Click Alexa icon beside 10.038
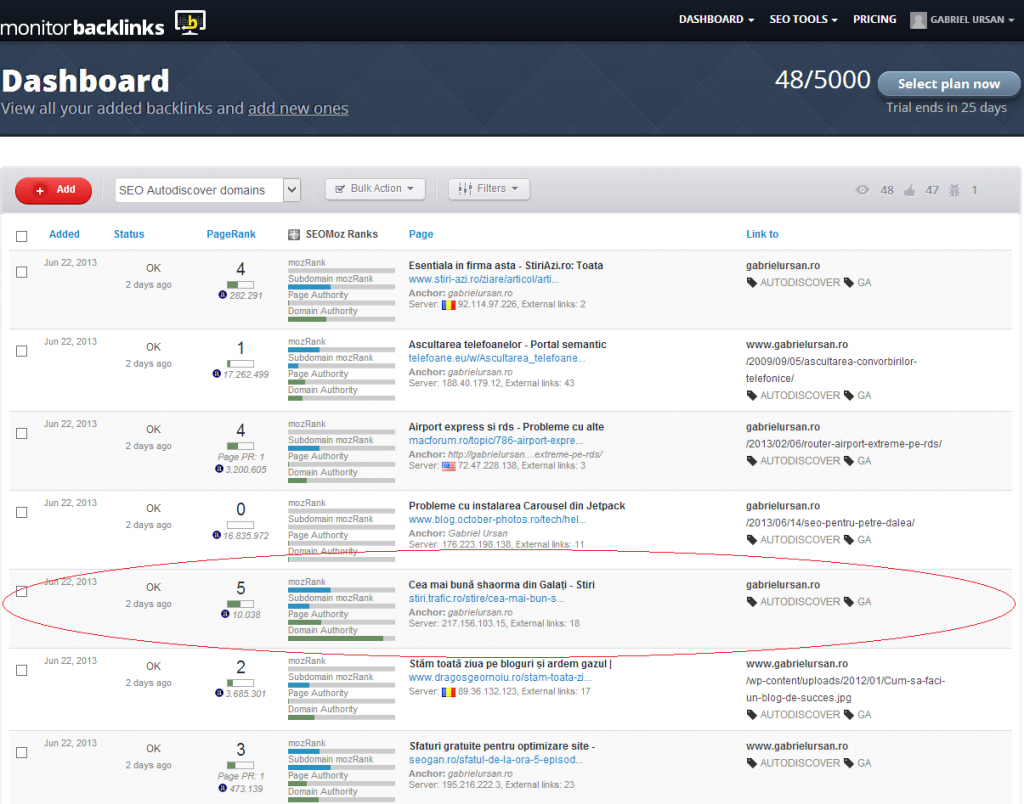Viewport: 1024px width, 804px height. click(x=225, y=614)
